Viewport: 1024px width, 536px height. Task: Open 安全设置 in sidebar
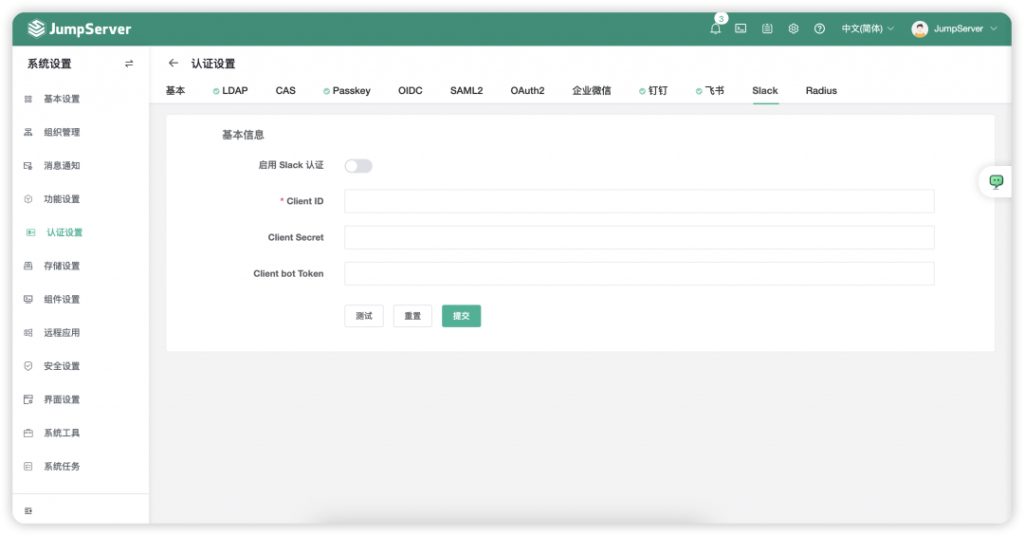tap(62, 366)
